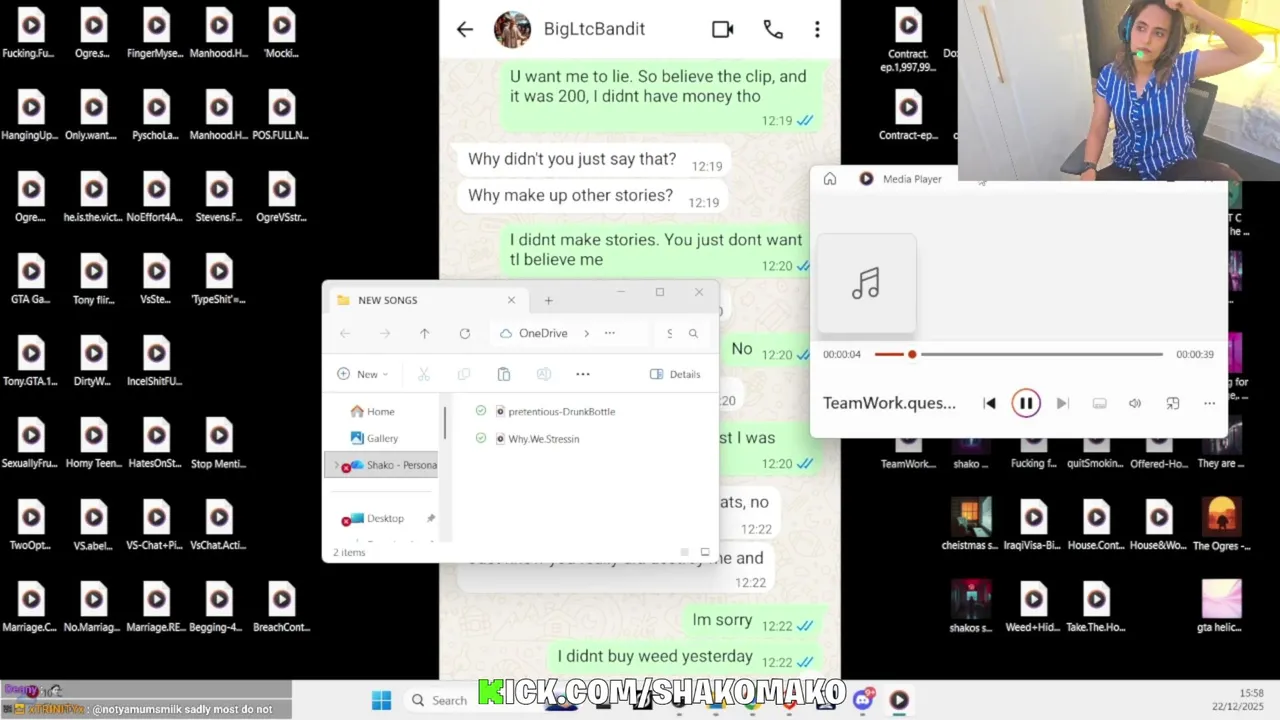The height and width of the screenshot is (720, 1280).
Task: Click the Explorer sidebar scrollbar
Action: [445, 422]
